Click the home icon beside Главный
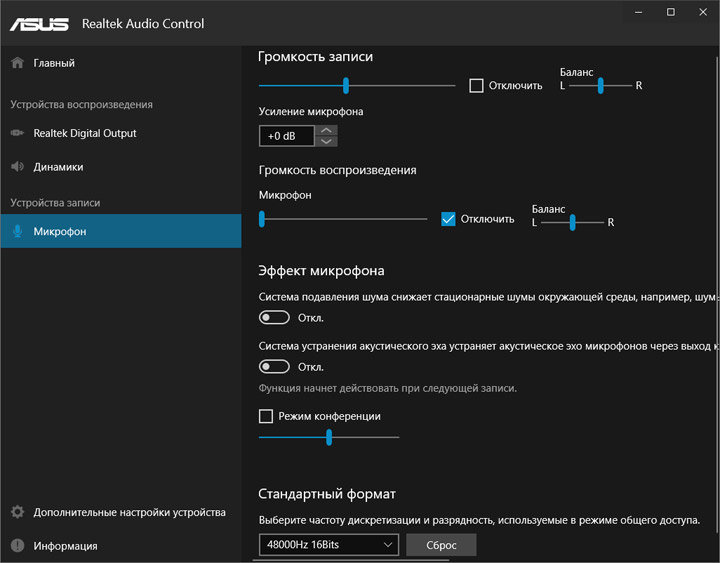 click(17, 63)
